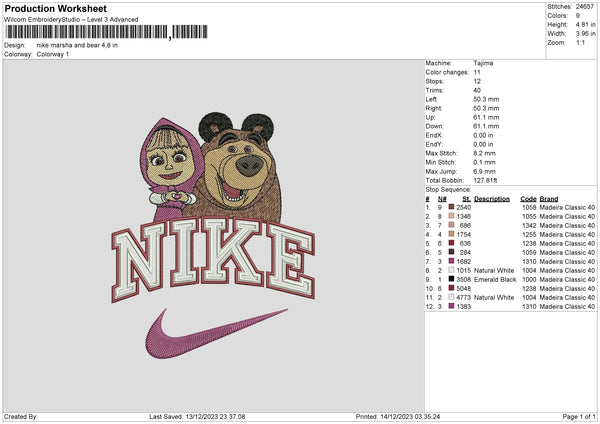The height and width of the screenshot is (424, 600).
Task: Select the EndX value 0.00 in
Action: tap(483, 135)
